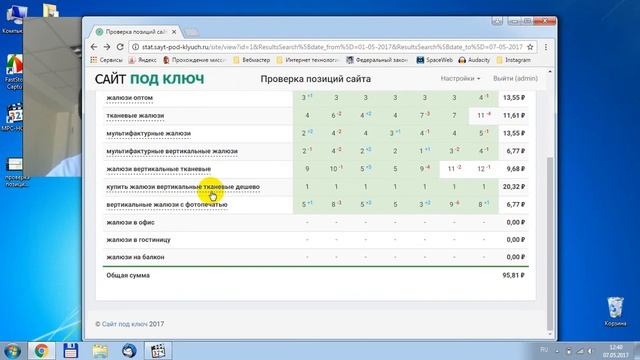Open the Instagram bookmark folder
The width and height of the screenshot is (640, 360).
(x=513, y=60)
